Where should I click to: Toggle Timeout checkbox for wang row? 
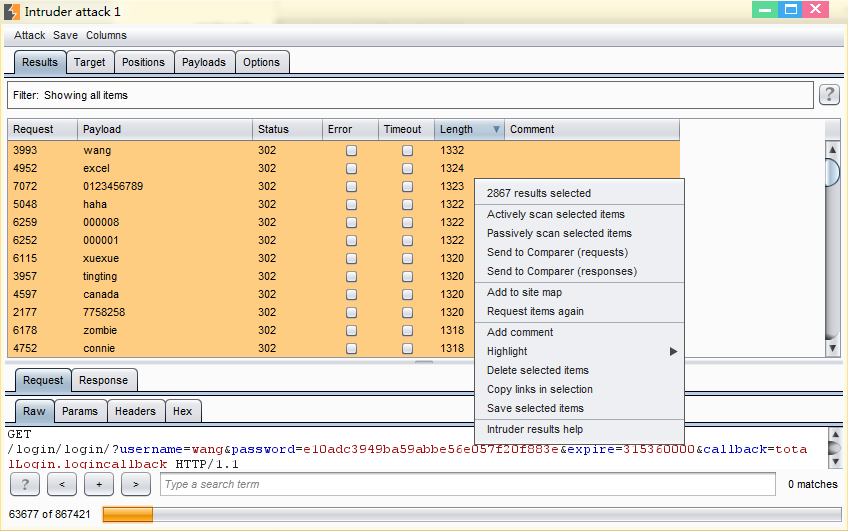(x=407, y=150)
